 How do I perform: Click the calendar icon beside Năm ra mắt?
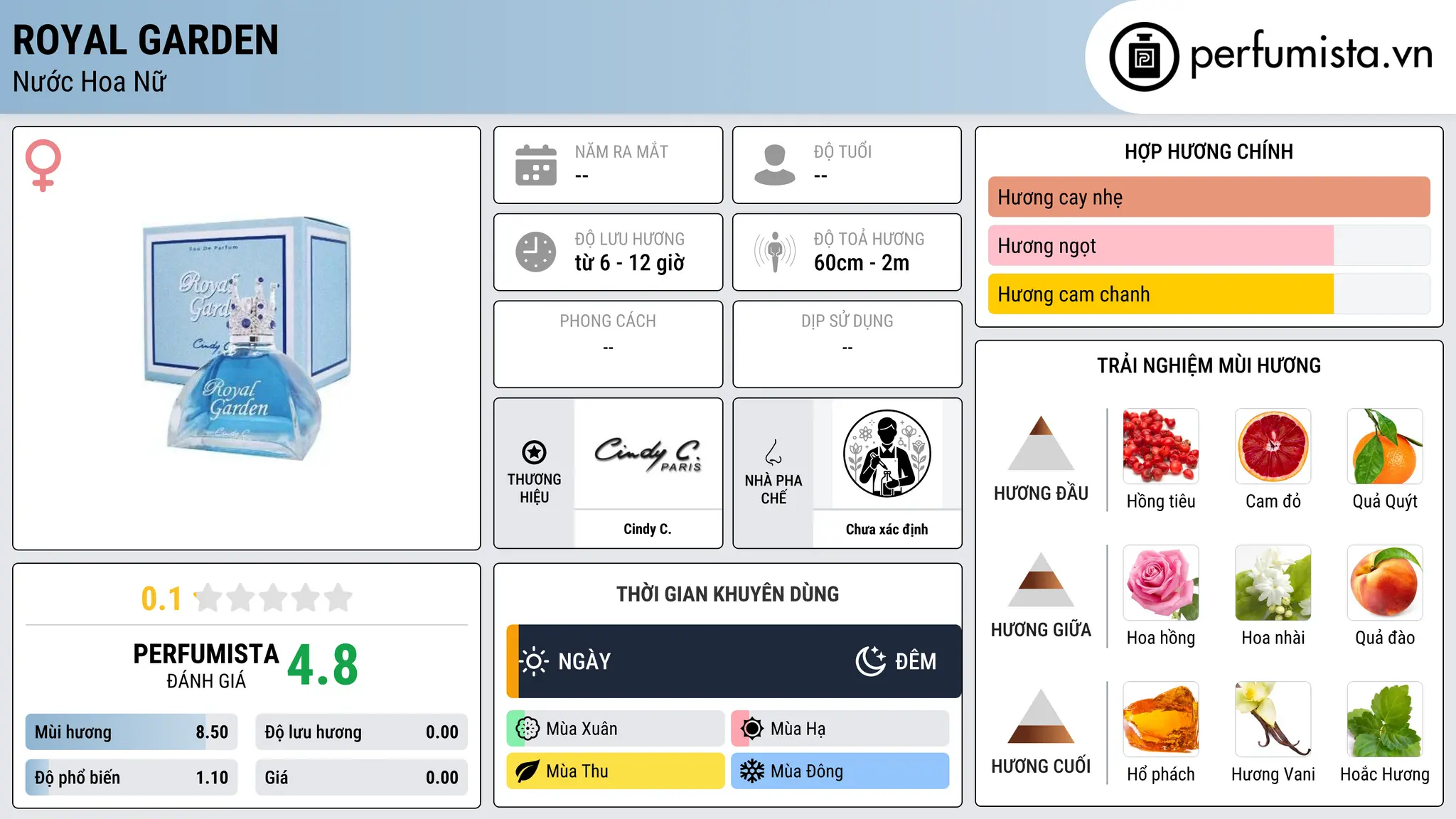tap(536, 165)
